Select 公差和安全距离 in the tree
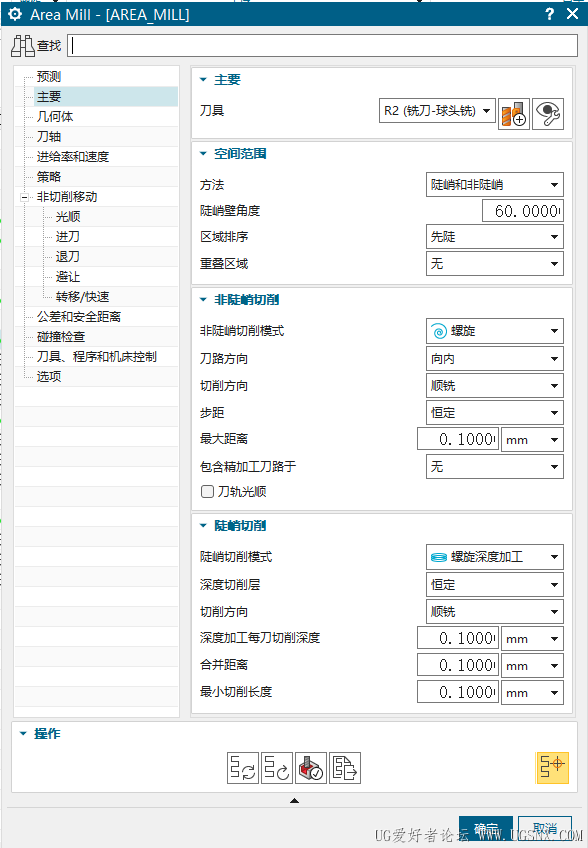 click(78, 317)
